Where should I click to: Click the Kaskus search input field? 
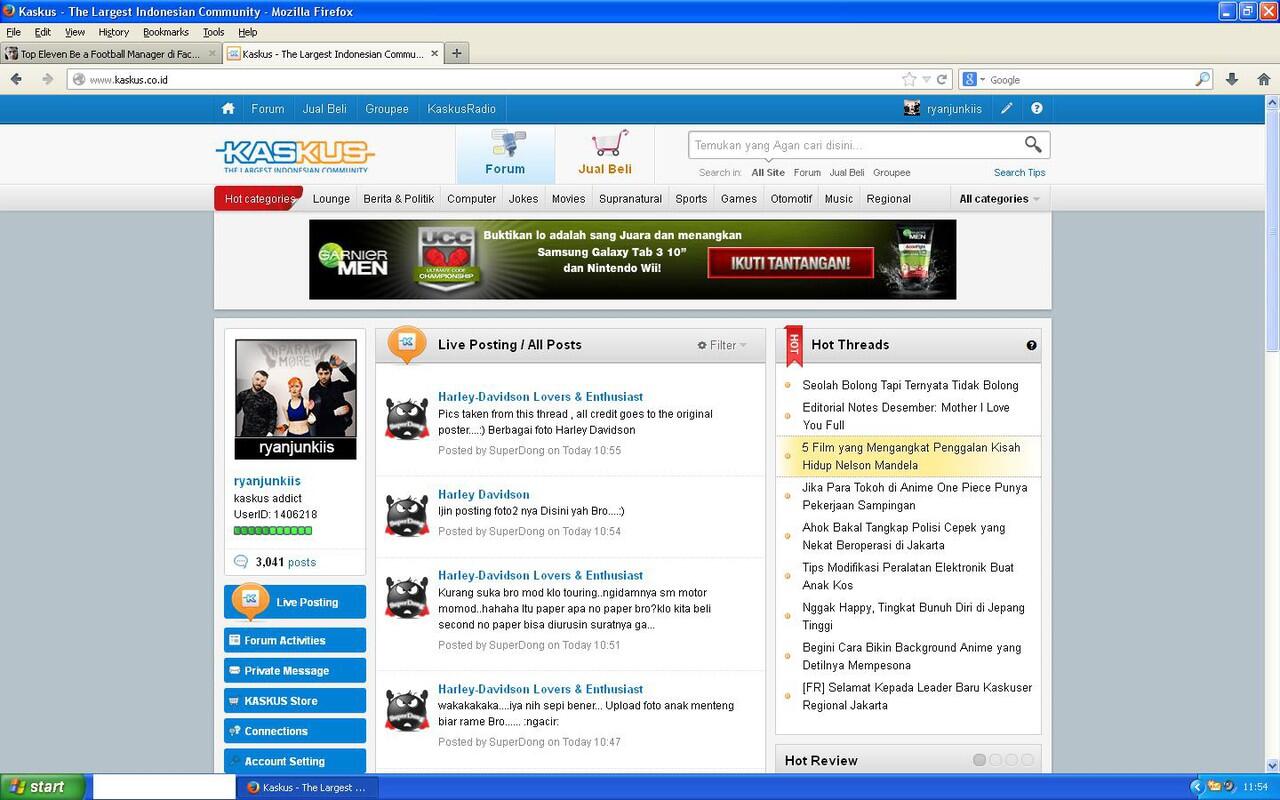(x=855, y=145)
